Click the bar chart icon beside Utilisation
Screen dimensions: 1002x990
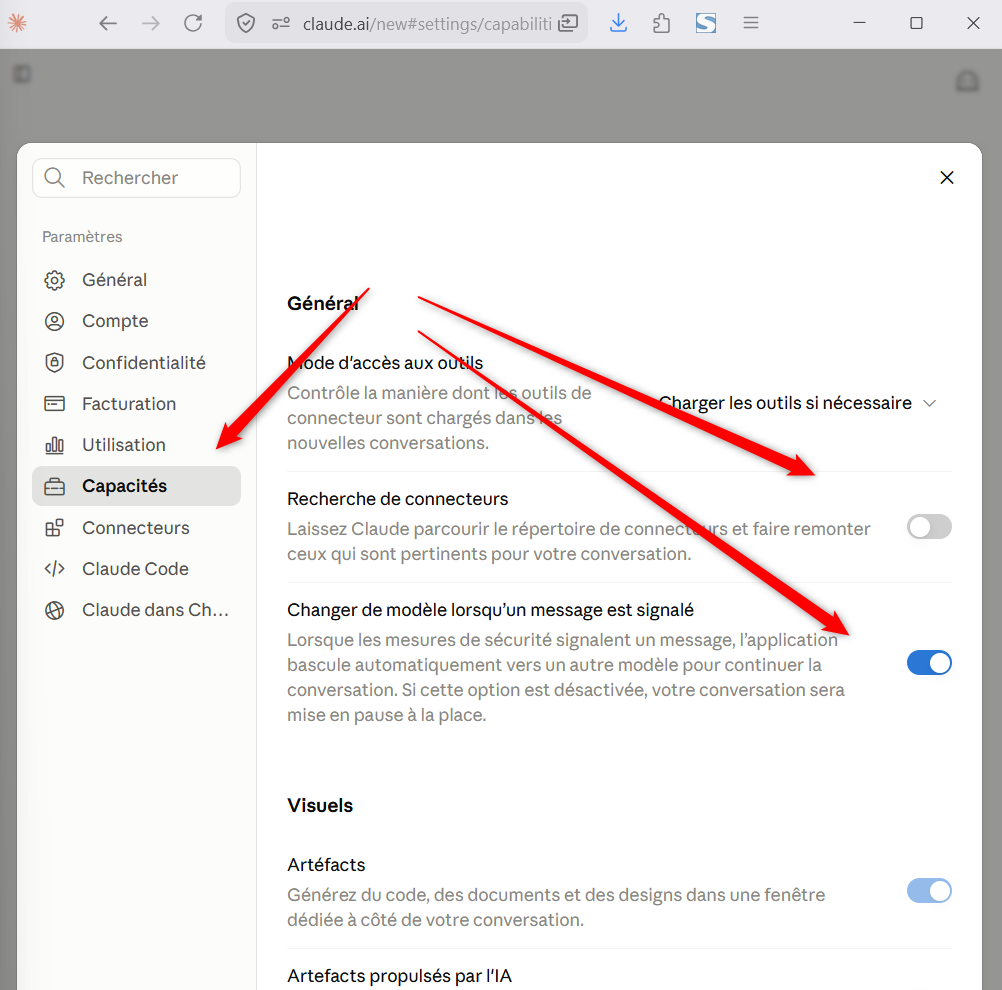(x=54, y=445)
